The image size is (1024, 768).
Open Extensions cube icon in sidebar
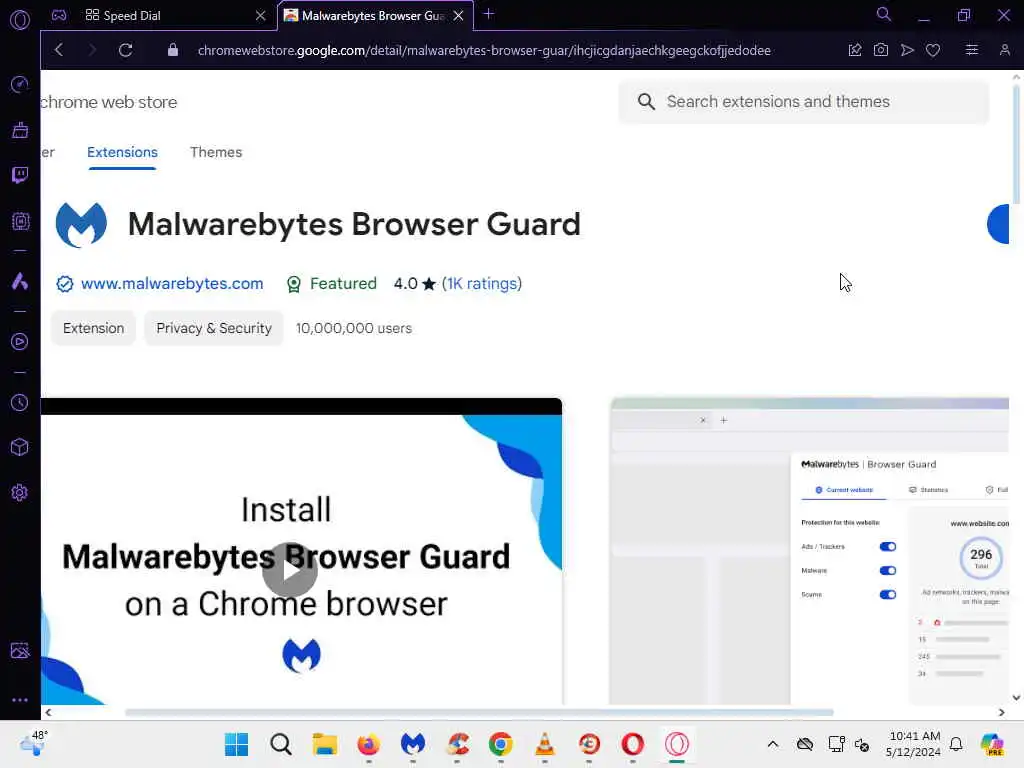click(x=20, y=447)
